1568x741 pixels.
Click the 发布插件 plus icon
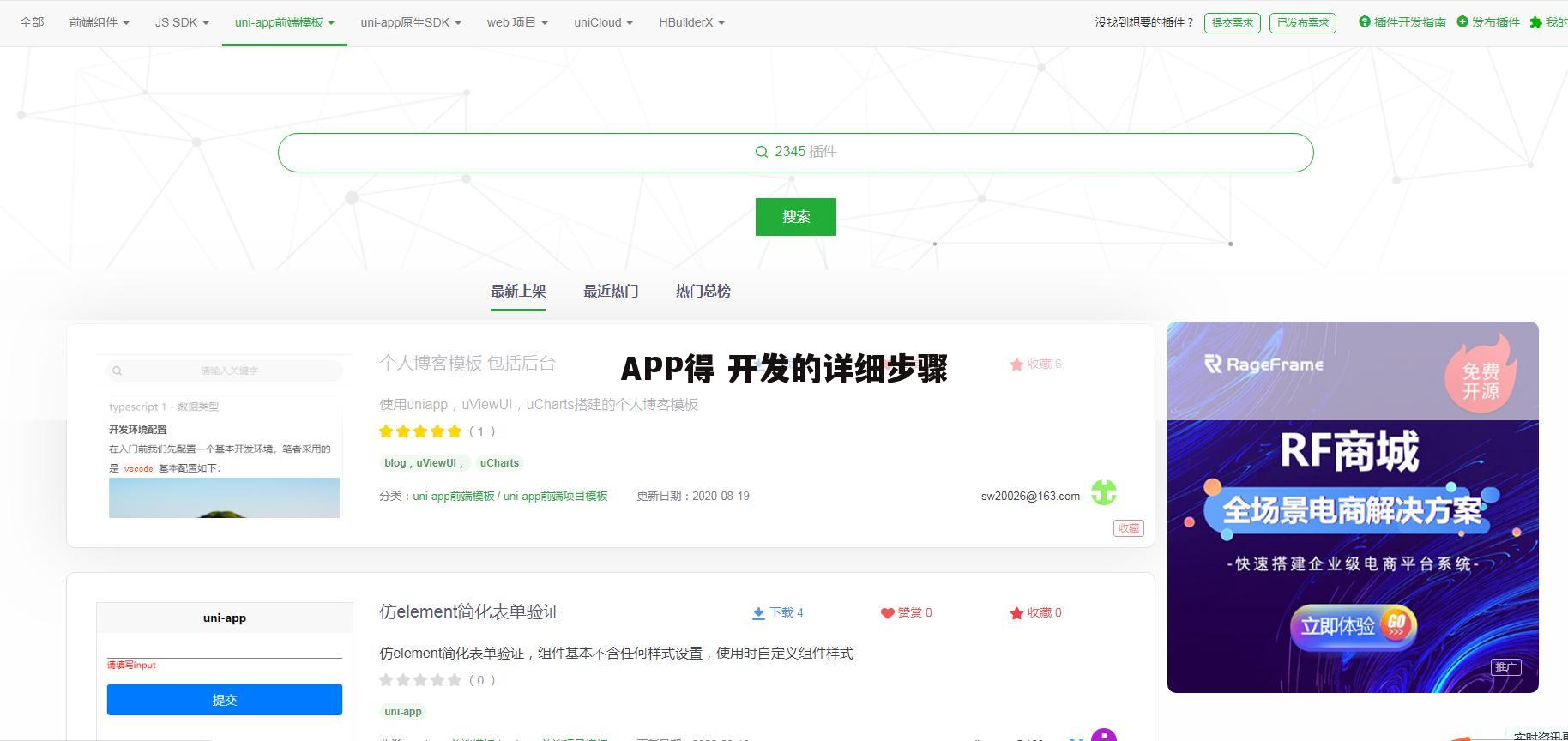pyautogui.click(x=1462, y=22)
